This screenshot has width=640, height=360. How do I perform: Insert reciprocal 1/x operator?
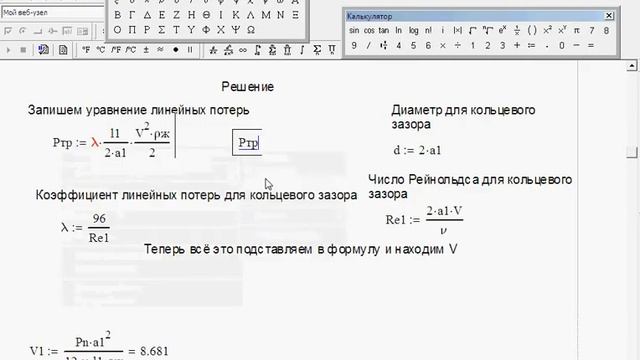pos(517,31)
